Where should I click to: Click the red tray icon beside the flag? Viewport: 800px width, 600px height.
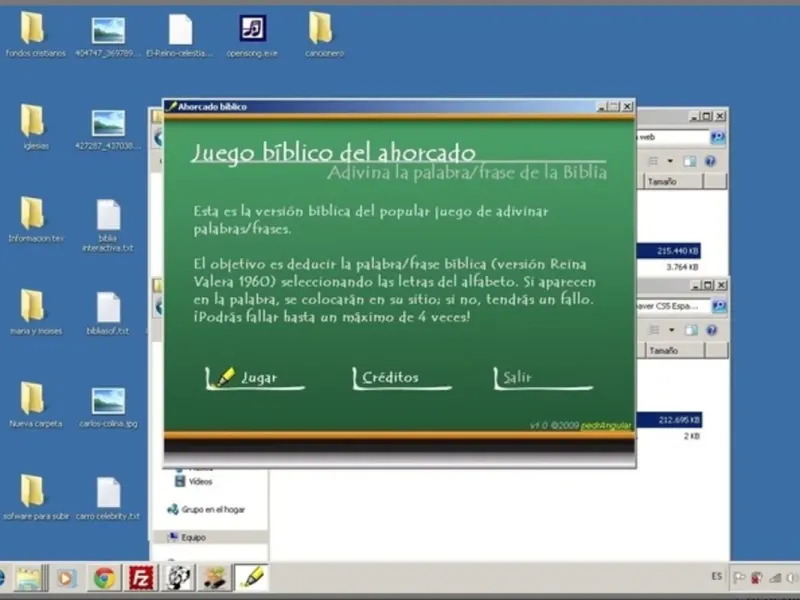coord(756,578)
